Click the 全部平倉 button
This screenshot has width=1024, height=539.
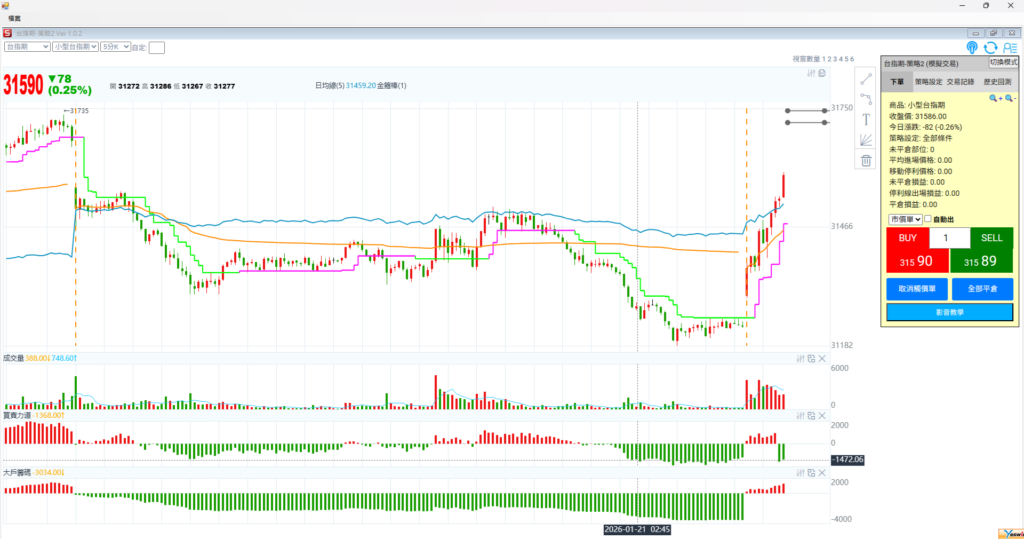[x=981, y=288]
